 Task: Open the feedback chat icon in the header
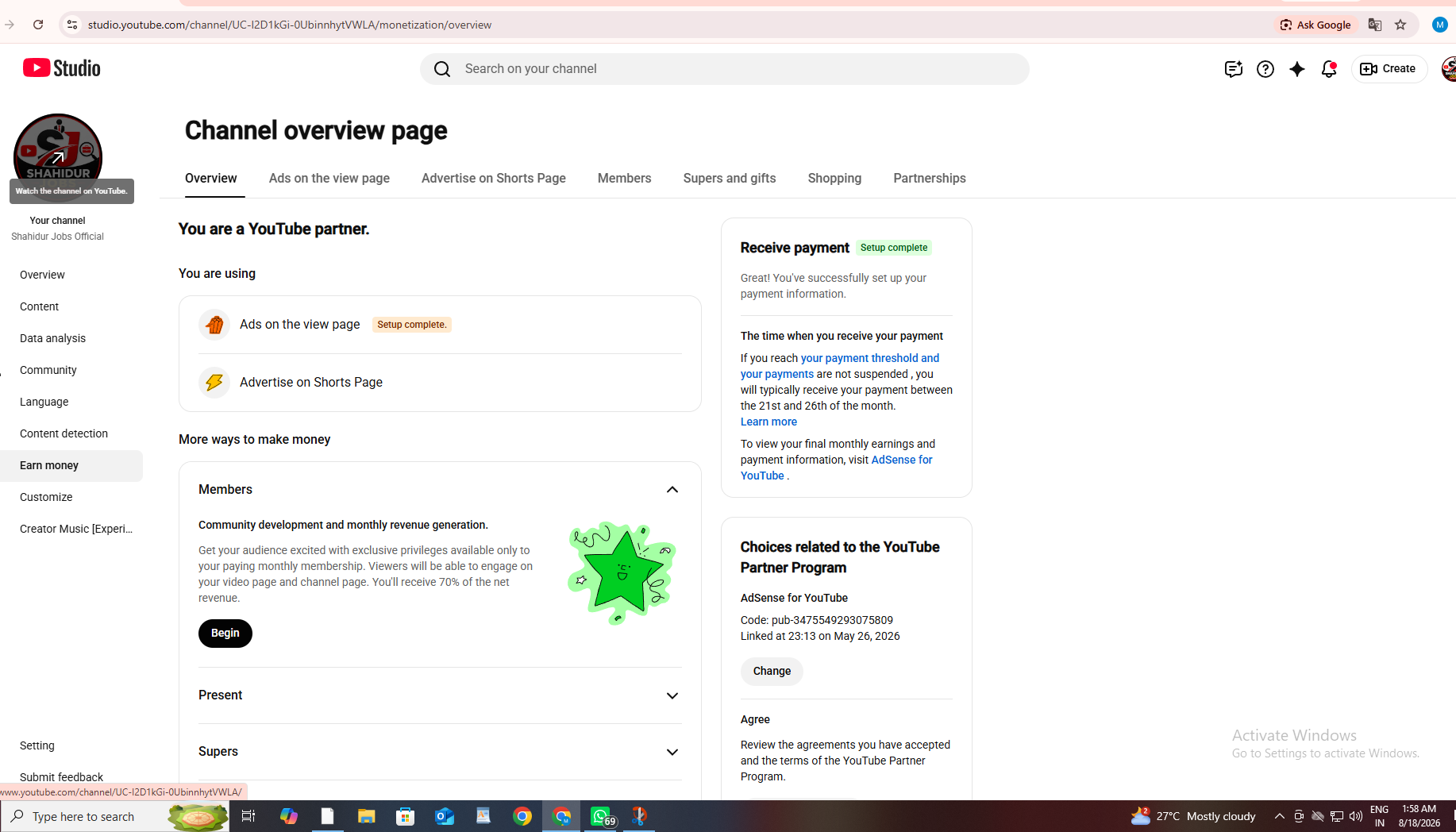click(x=1233, y=69)
